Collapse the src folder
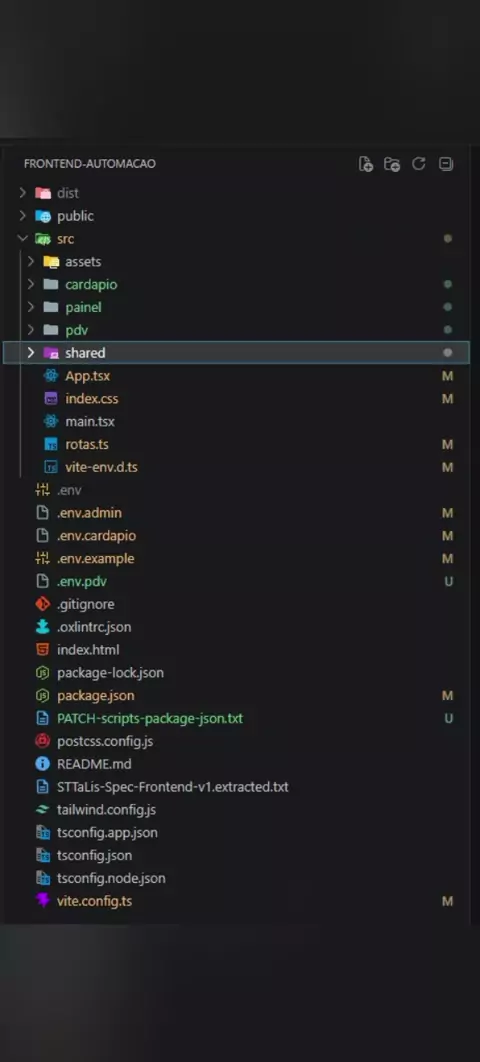 pyautogui.click(x=22, y=238)
